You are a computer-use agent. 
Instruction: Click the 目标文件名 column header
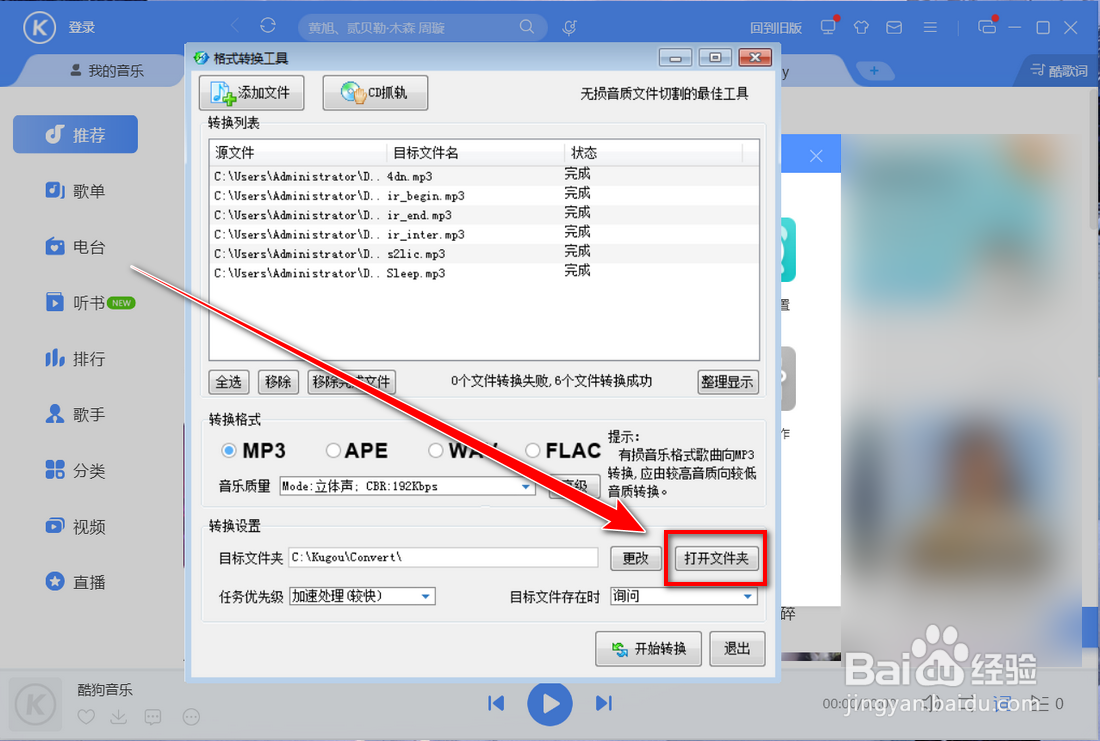(x=475, y=152)
